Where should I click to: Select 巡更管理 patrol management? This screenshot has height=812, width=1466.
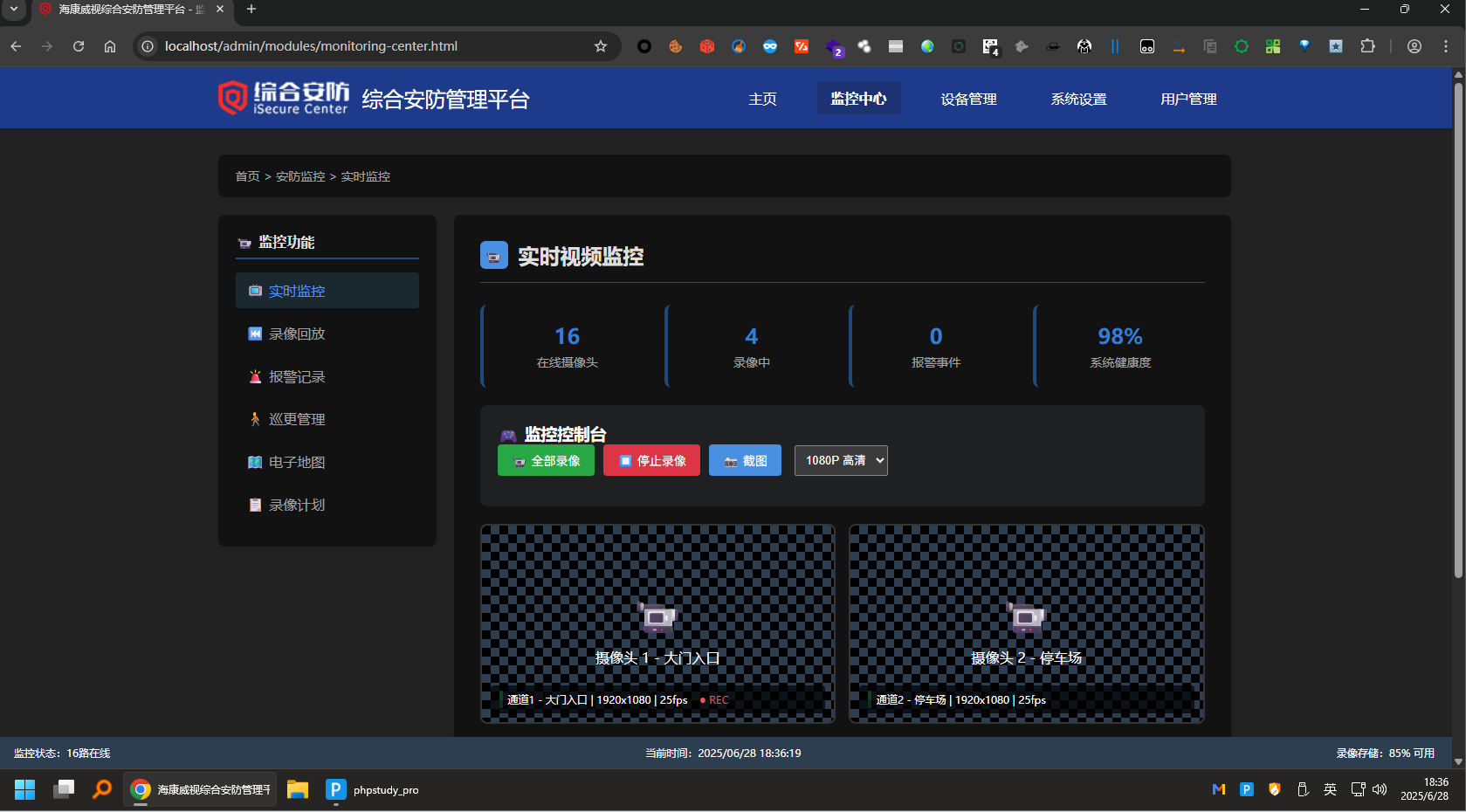296,419
